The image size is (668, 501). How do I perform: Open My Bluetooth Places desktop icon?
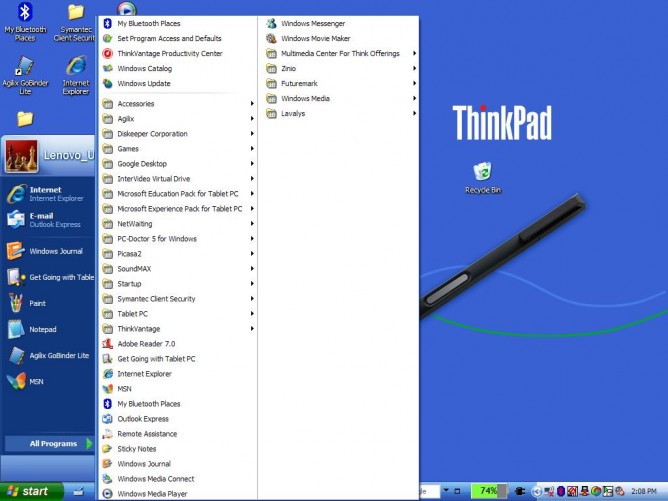pos(25,20)
